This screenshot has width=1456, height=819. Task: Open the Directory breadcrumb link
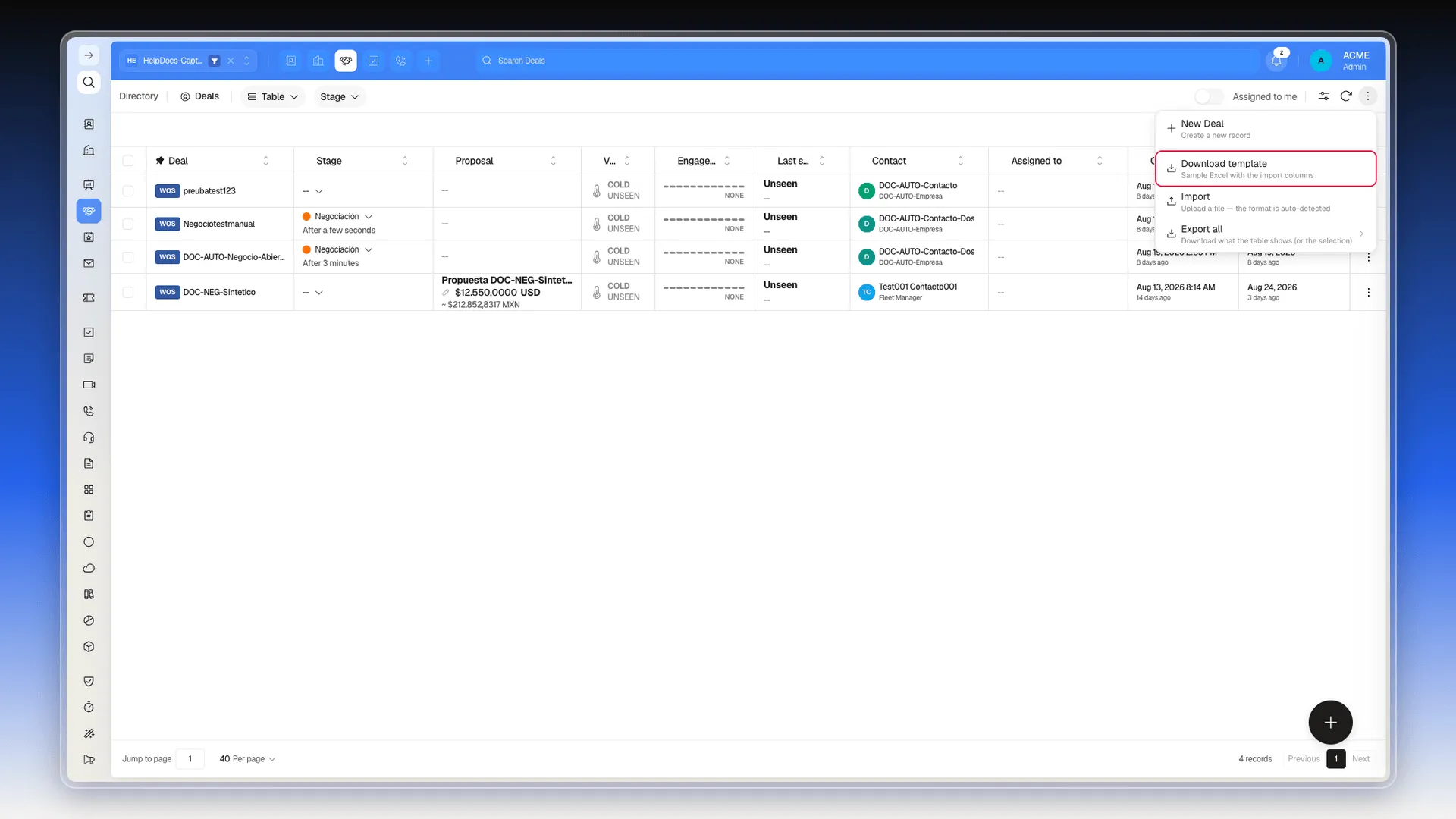[139, 96]
